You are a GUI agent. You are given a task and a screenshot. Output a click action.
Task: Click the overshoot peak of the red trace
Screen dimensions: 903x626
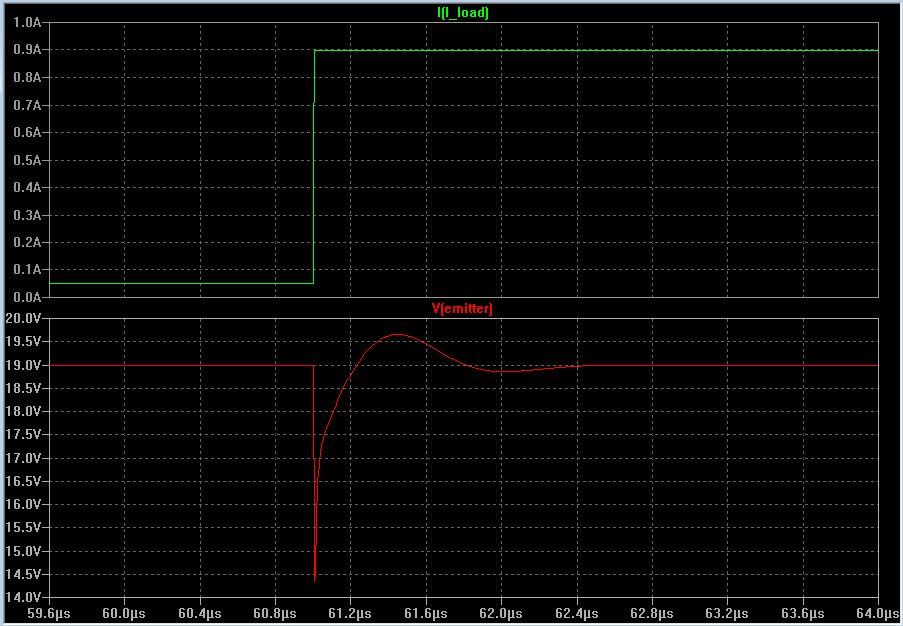pyautogui.click(x=397, y=334)
